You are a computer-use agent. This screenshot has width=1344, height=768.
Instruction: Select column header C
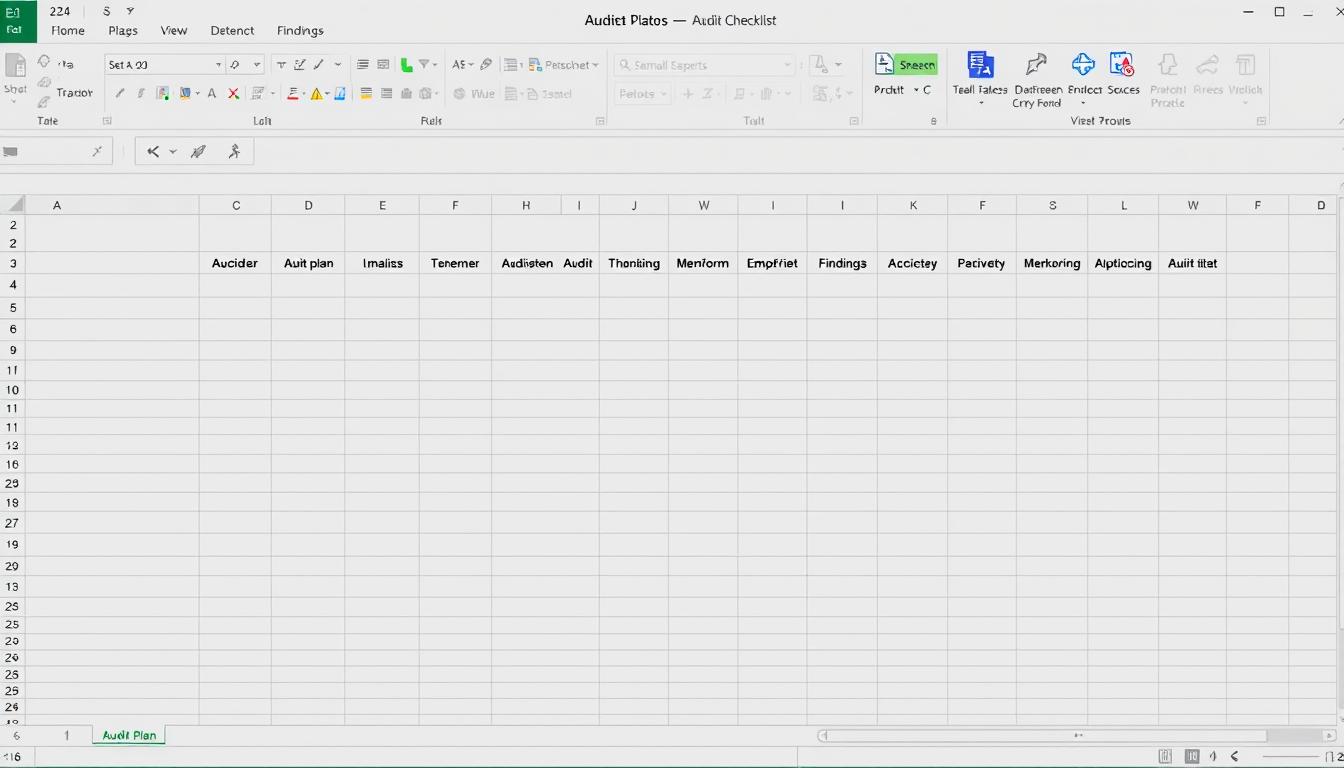point(236,205)
